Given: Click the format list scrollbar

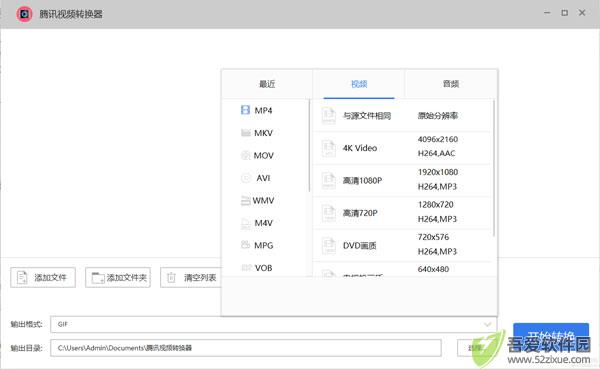Looking at the screenshot, I should (x=309, y=146).
